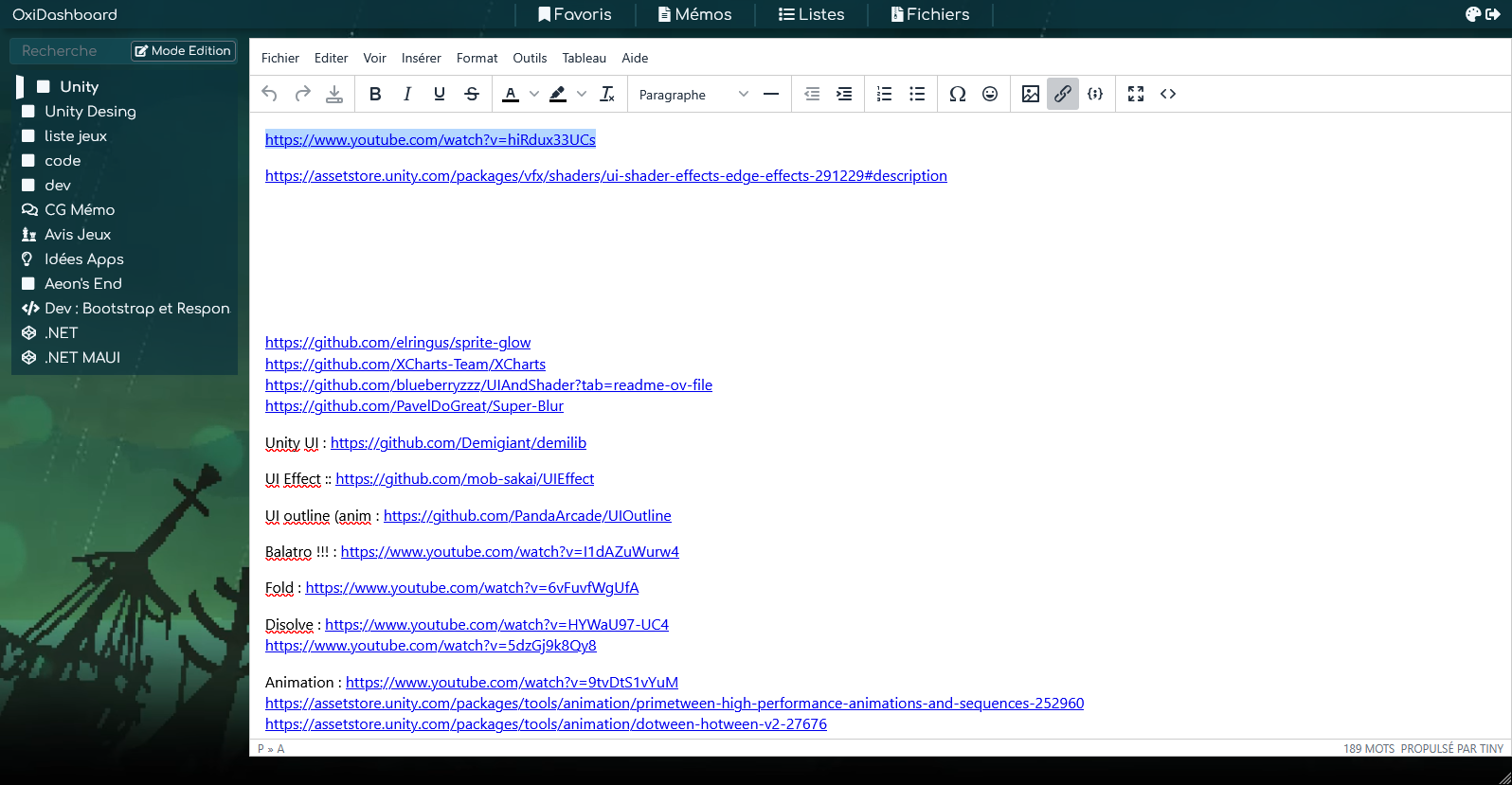Go to the Mémos tab
Image resolution: width=1512 pixels, height=785 pixels.
(x=695, y=14)
